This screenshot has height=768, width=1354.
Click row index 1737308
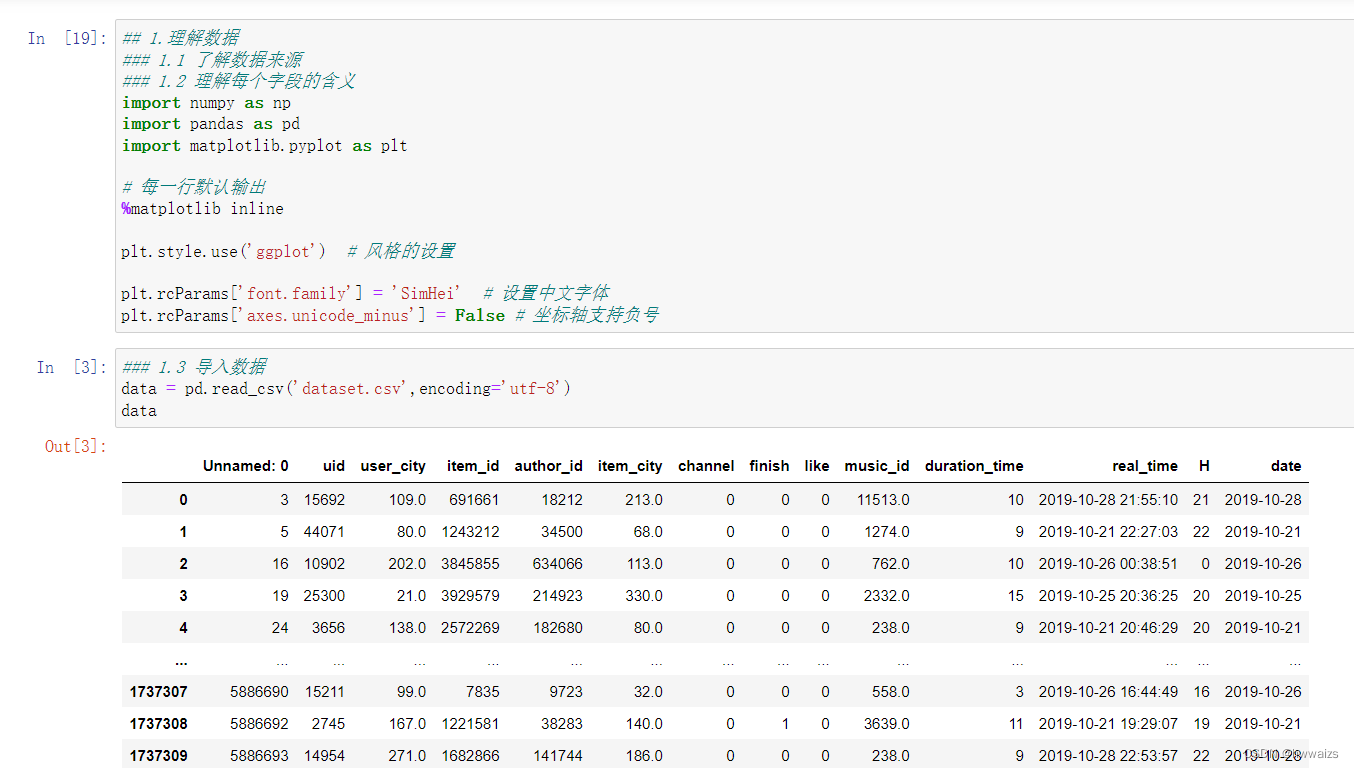coord(158,724)
